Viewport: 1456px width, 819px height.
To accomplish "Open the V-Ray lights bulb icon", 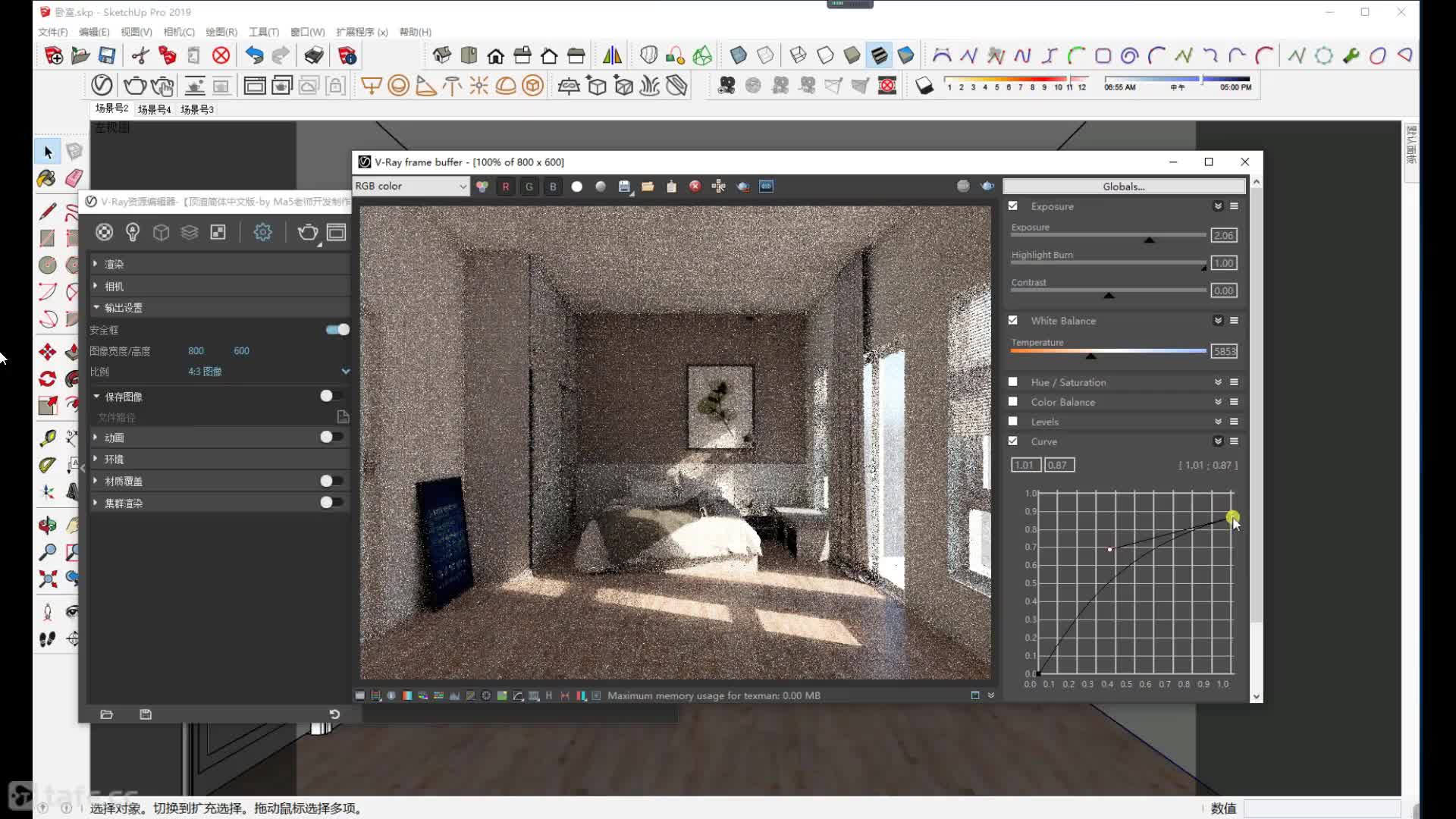I will 133,232.
